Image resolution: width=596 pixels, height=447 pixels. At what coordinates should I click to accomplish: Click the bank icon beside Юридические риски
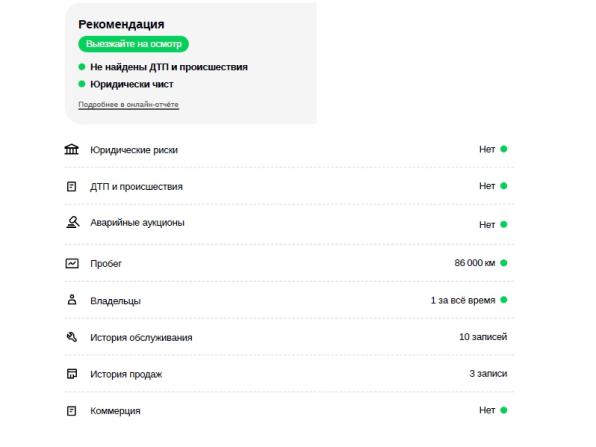tap(71, 149)
